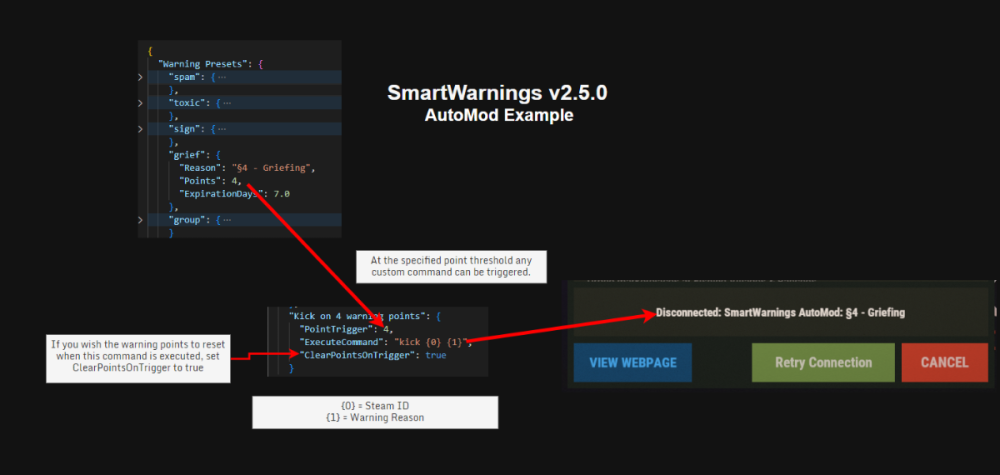Click the red CANCEL button

945,362
